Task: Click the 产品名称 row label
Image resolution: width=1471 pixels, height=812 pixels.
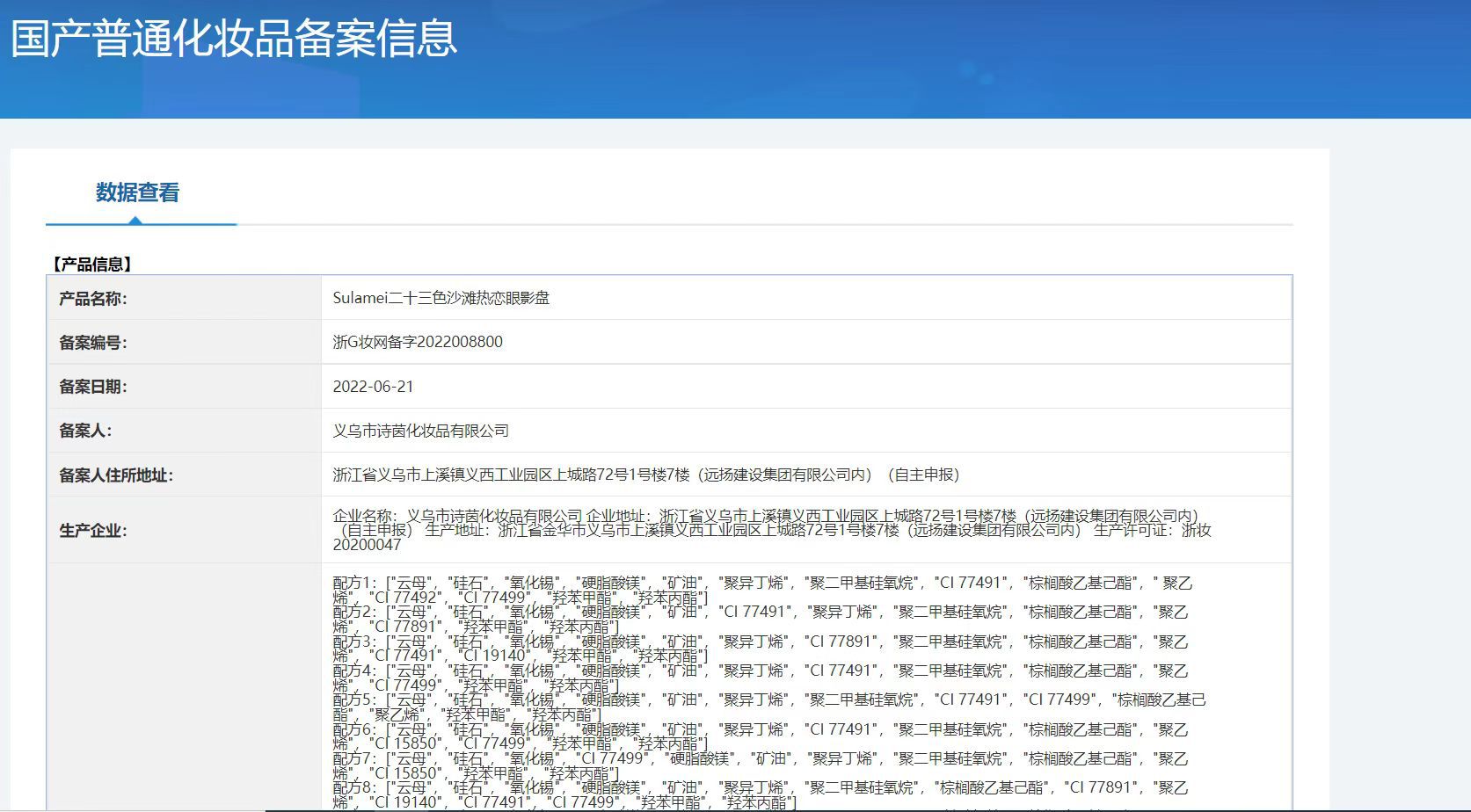Action: click(x=93, y=299)
